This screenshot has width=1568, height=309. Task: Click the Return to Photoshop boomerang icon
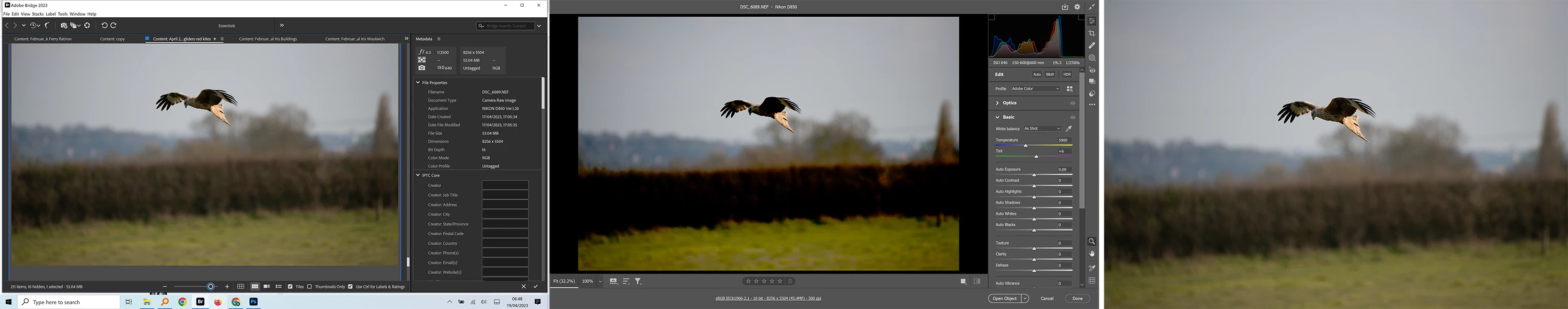click(x=47, y=26)
